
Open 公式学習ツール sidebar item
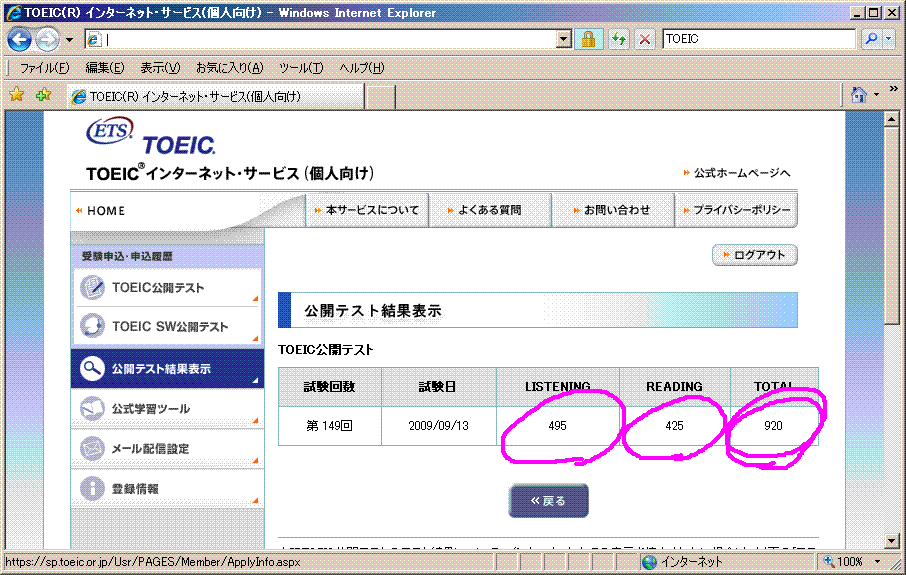(167, 409)
